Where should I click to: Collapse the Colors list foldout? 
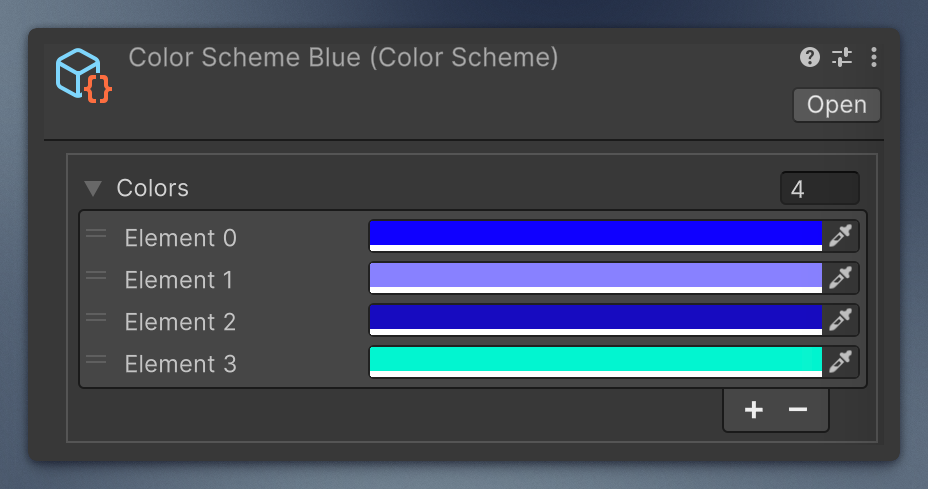coord(93,188)
